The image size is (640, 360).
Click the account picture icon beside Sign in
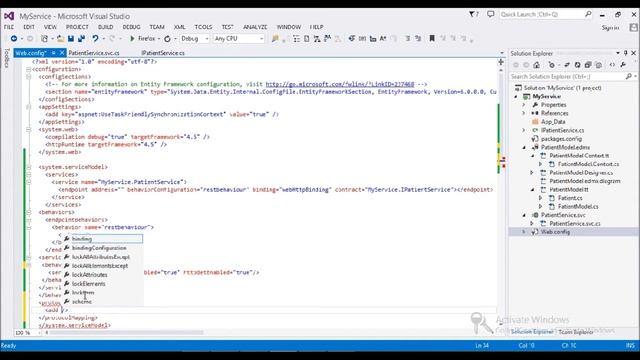pos(633,27)
